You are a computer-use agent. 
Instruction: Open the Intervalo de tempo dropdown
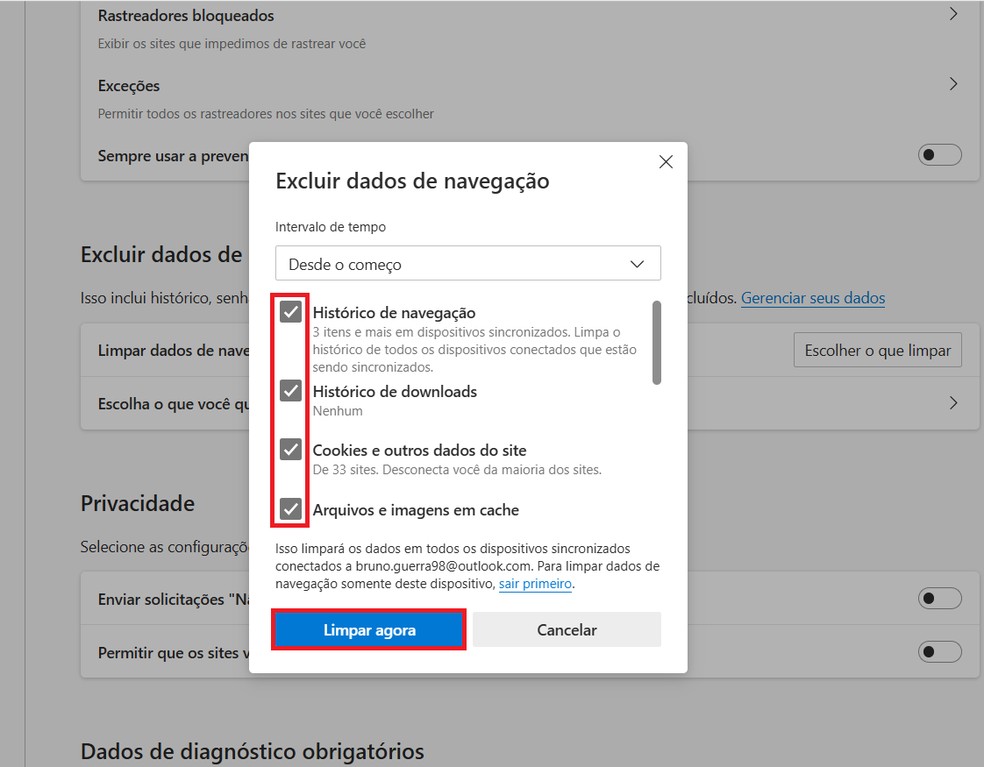click(x=468, y=263)
